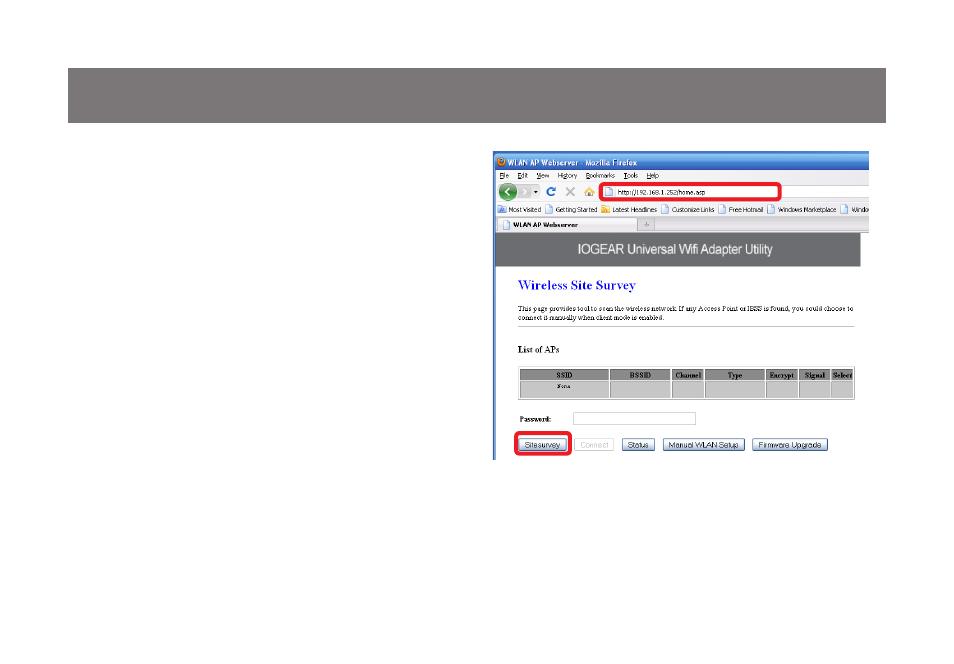Image resolution: width=954 pixels, height=664 pixels.
Task: Click the Sitesurvey button
Action: pos(542,445)
